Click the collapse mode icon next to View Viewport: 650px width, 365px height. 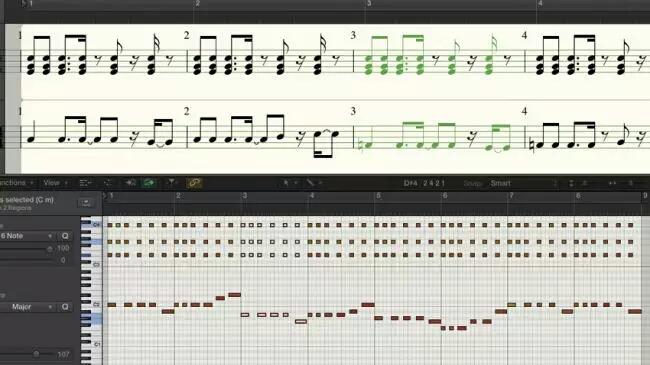[x=85, y=183]
